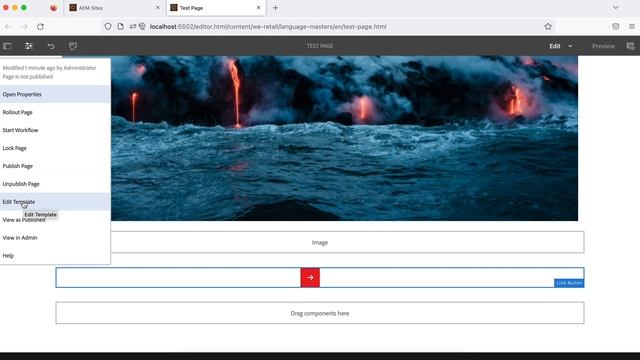
Task: Undo the last action in the editor
Action: pos(51,46)
